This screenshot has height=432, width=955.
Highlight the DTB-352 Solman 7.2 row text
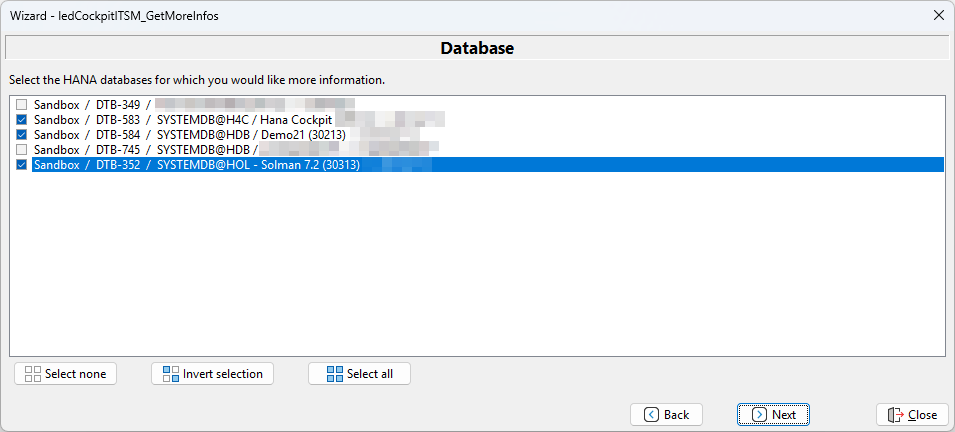(x=196, y=165)
